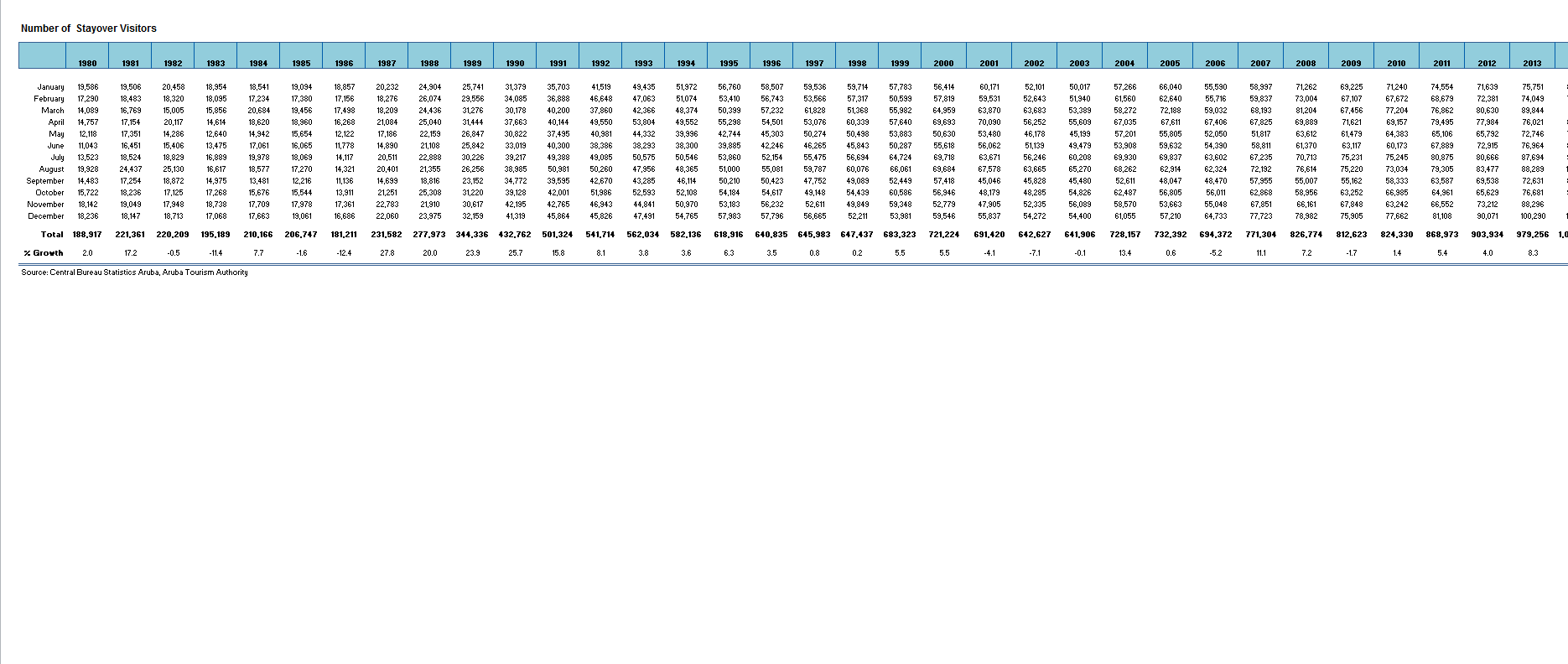1568x664 pixels.
Task: Click the 1990 total cell 432,762
Action: (515, 235)
